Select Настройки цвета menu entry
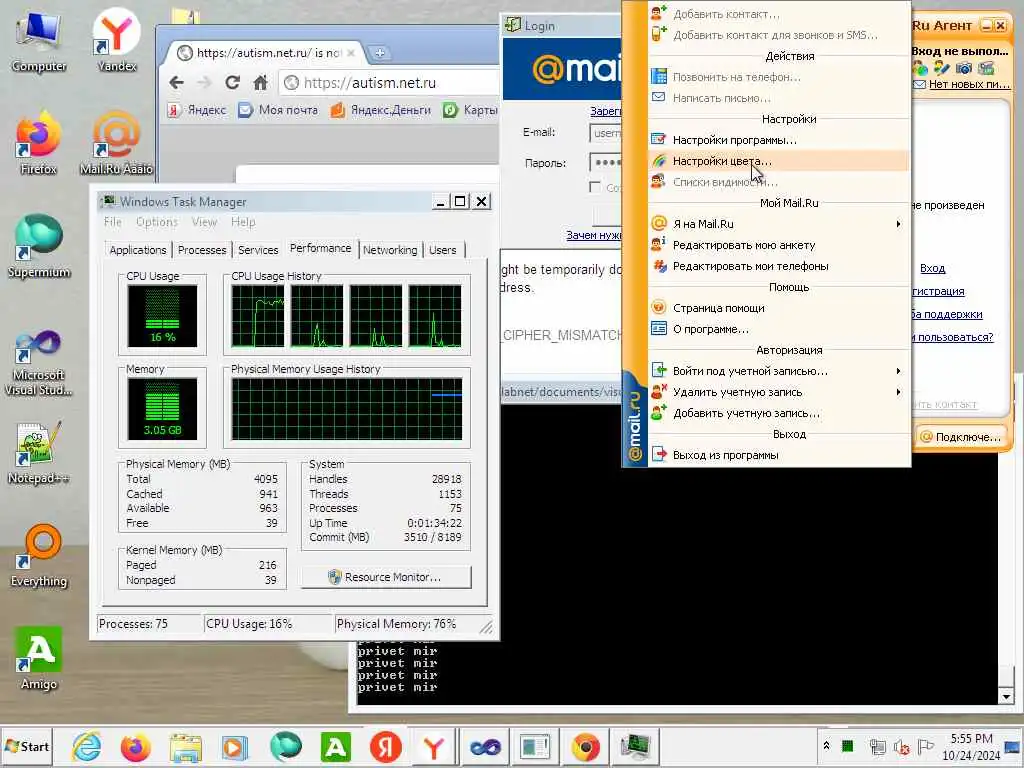This screenshot has width=1024, height=768. (778, 161)
